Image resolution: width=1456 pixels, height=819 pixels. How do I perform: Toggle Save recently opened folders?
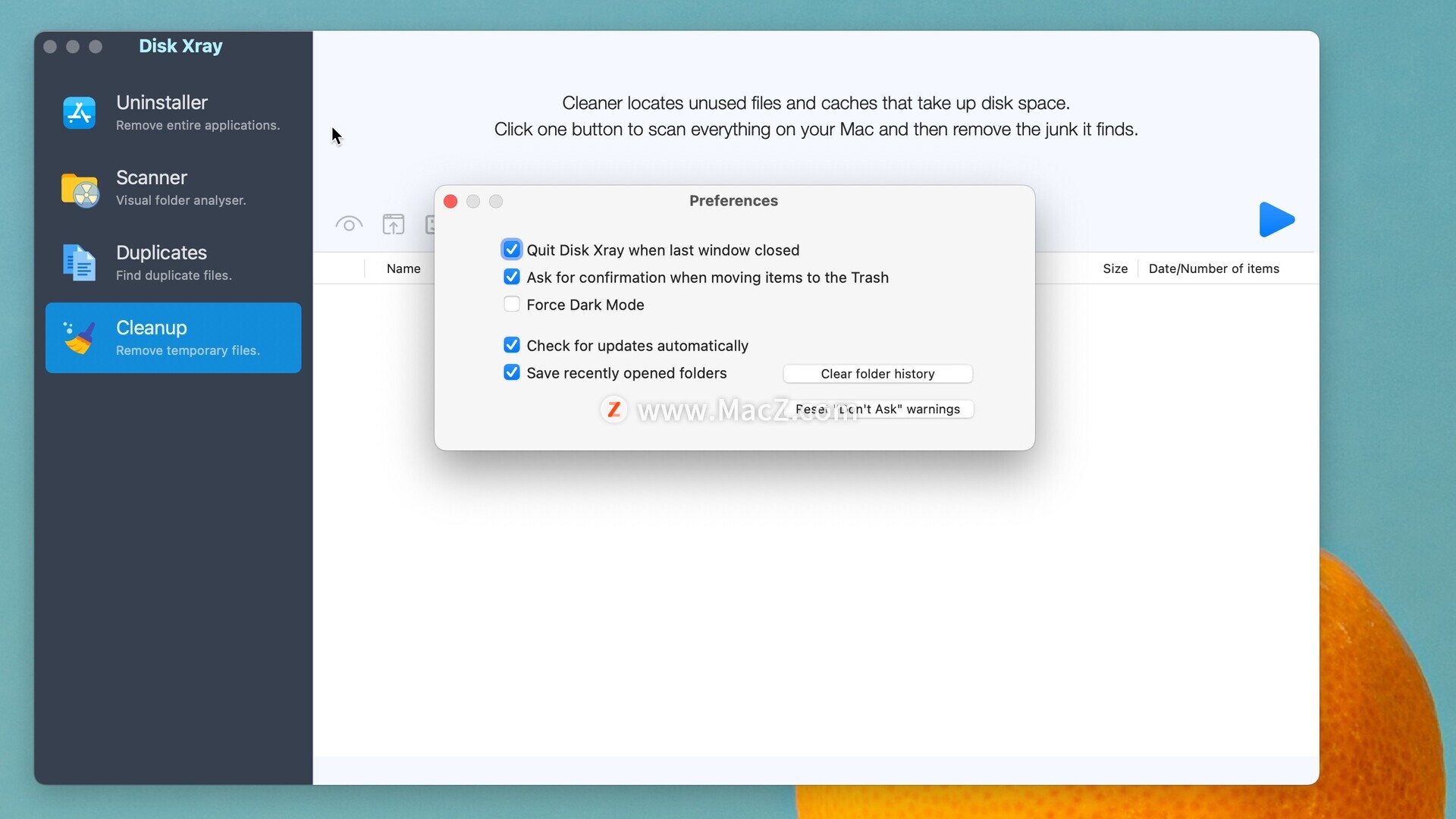512,372
